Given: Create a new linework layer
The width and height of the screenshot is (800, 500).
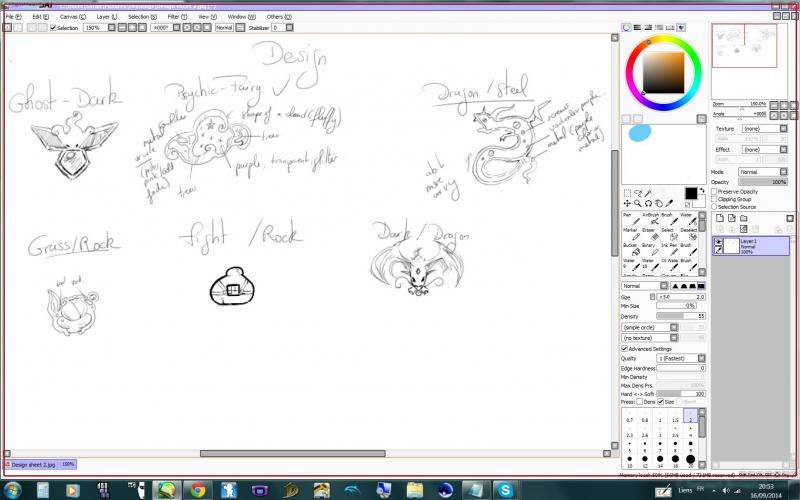Looking at the screenshot, I should pyautogui.click(x=732, y=218).
